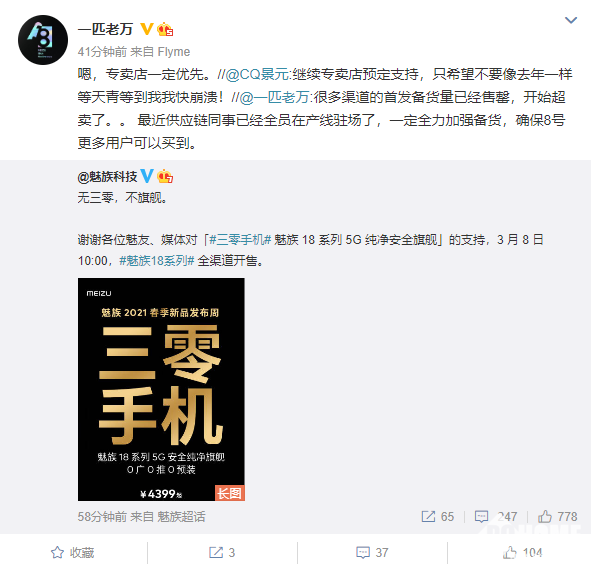Open the @一匹老万 mention in the repost
Image resolution: width=591 pixels, height=570 pixels.
[x=274, y=97]
